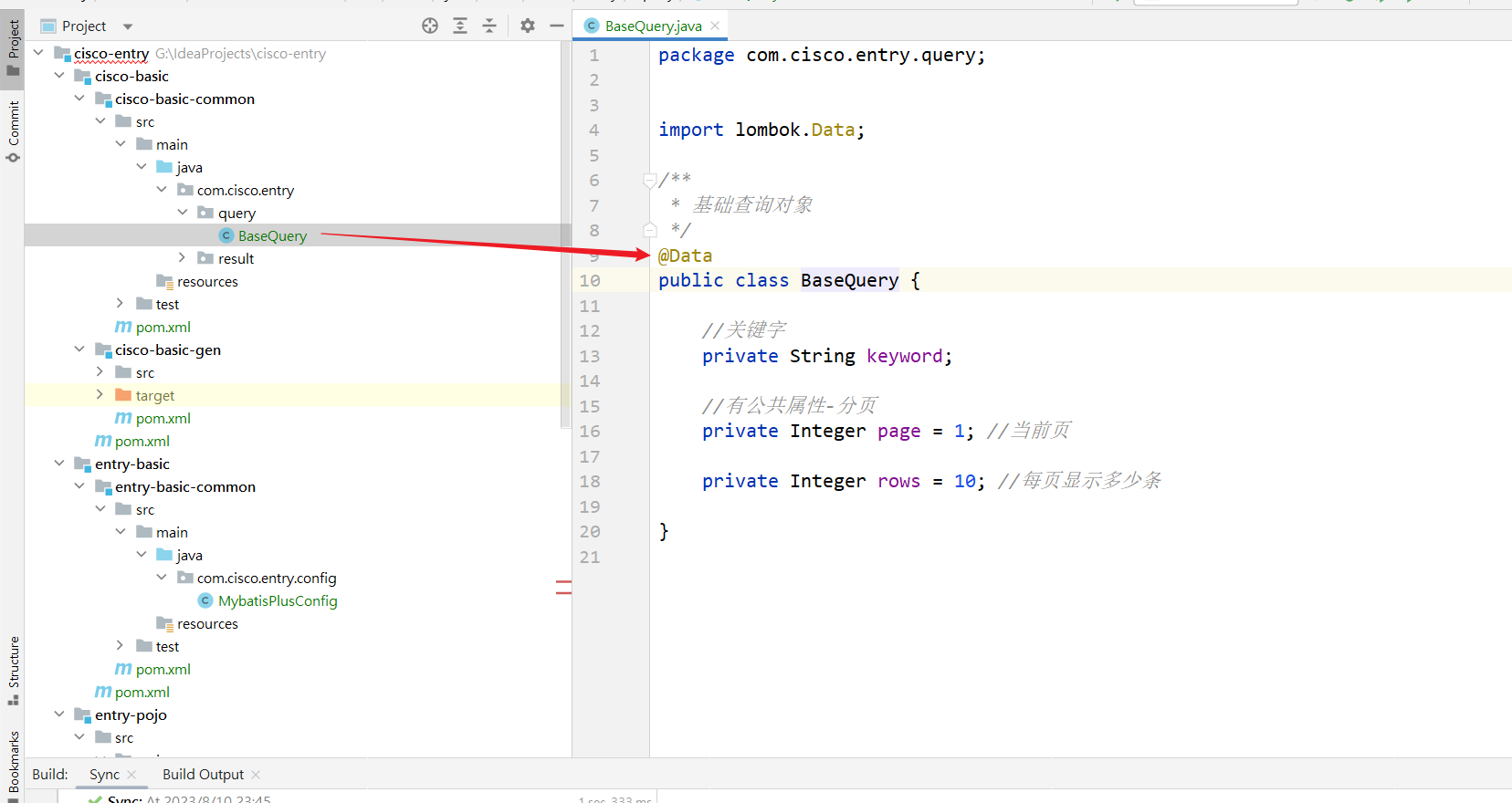
Task: Click the orange target folder icon
Action: coord(123,395)
